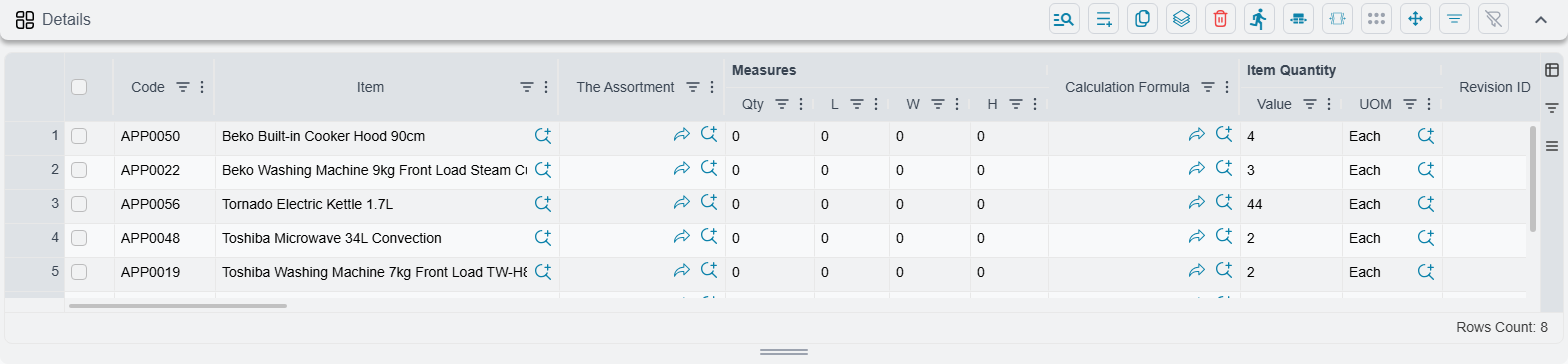The image size is (1568, 364).
Task: Open UOM lookup for the APP0019 row
Action: tap(1426, 271)
